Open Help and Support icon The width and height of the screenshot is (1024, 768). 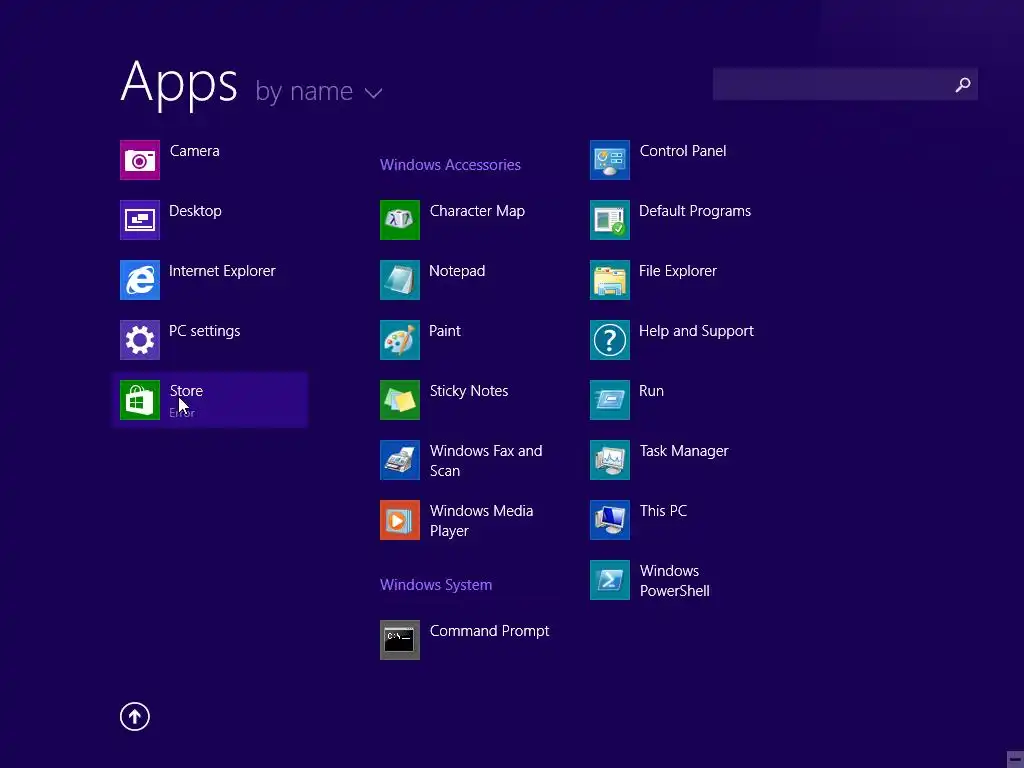tap(610, 340)
